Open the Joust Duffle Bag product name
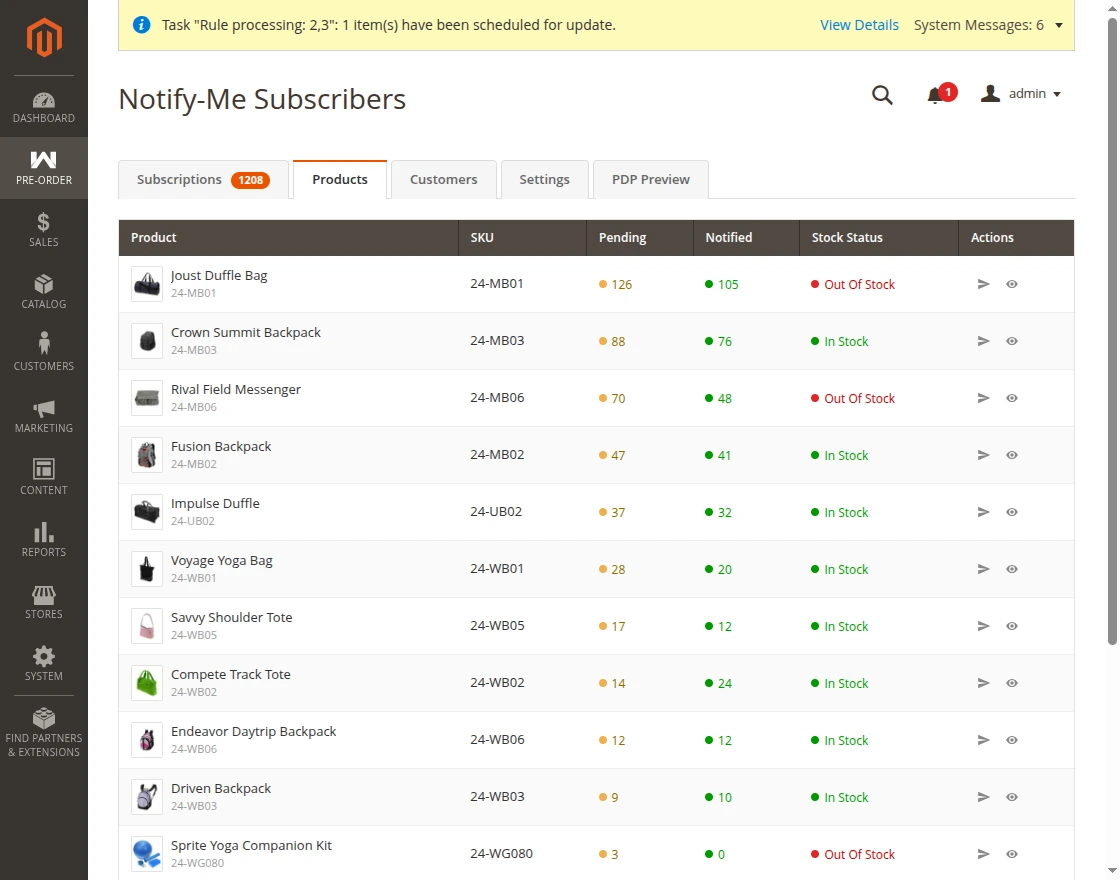Screen dimensions: 1120x880 219,276
